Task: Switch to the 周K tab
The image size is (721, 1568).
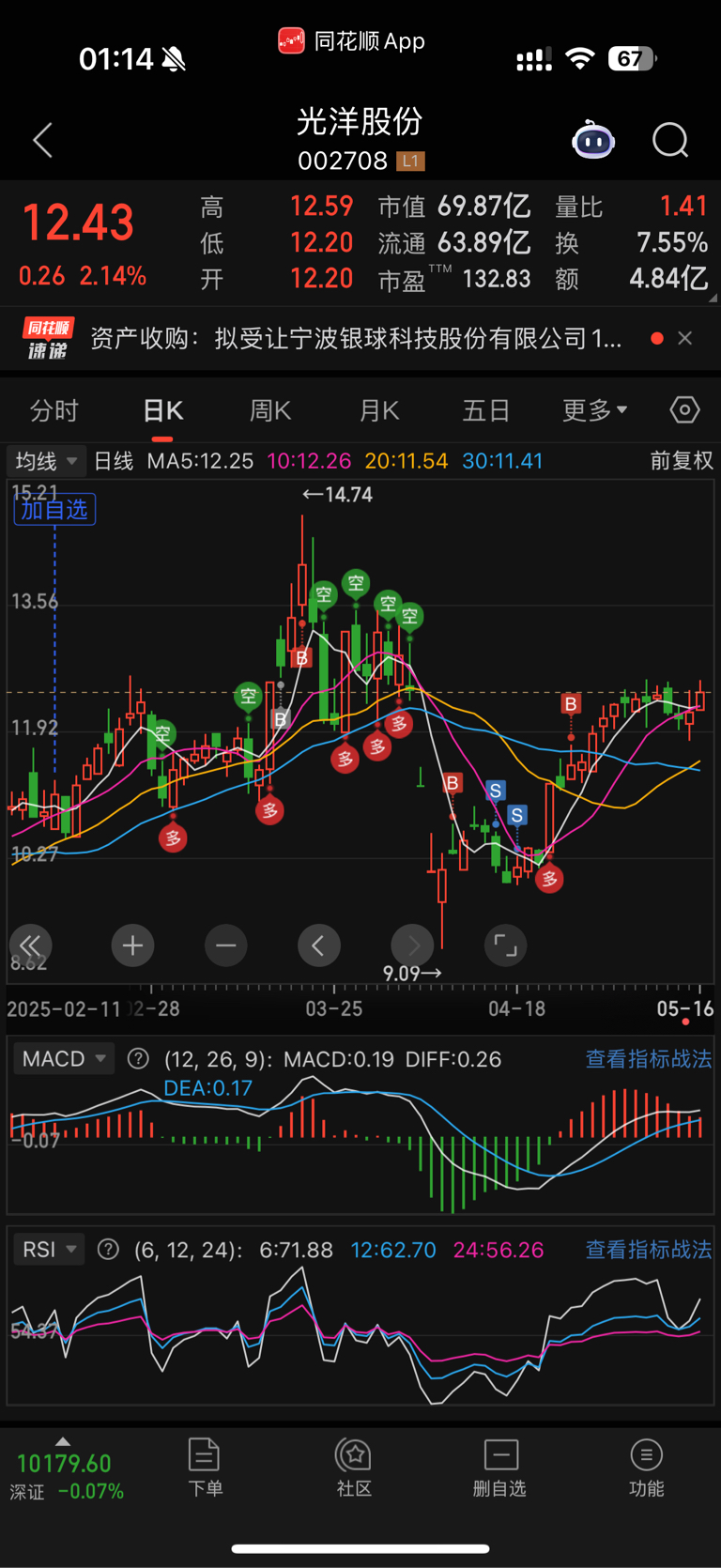Action: coord(270,410)
